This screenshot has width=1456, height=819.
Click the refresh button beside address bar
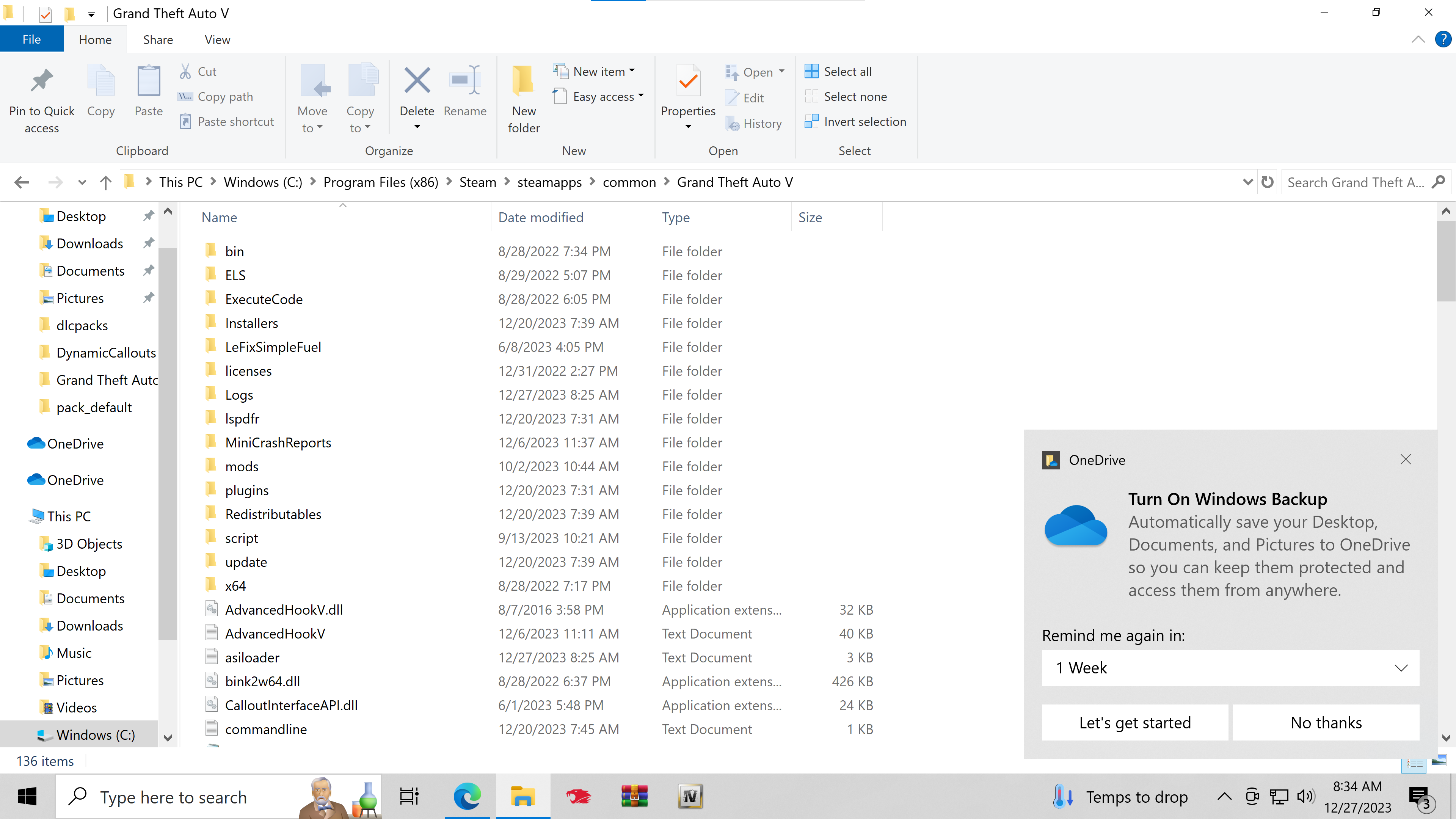1268,182
